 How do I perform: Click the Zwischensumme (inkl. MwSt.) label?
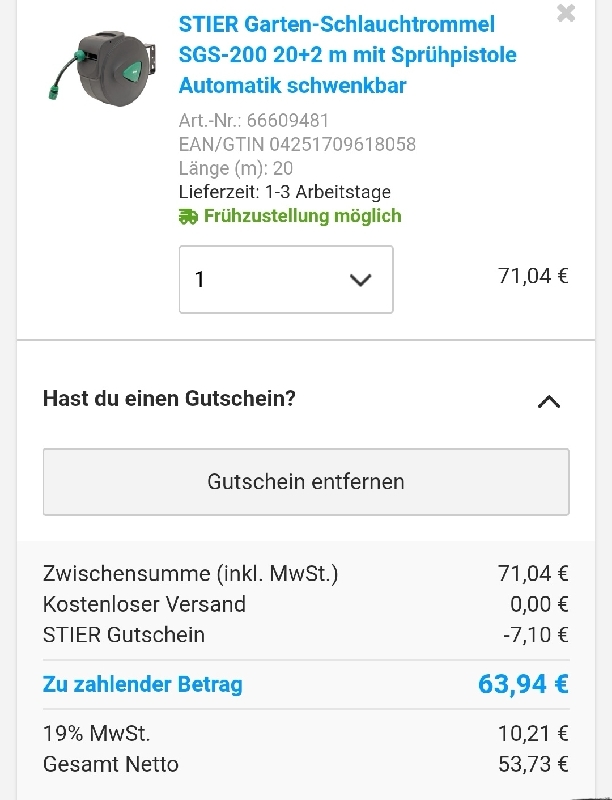(191, 574)
